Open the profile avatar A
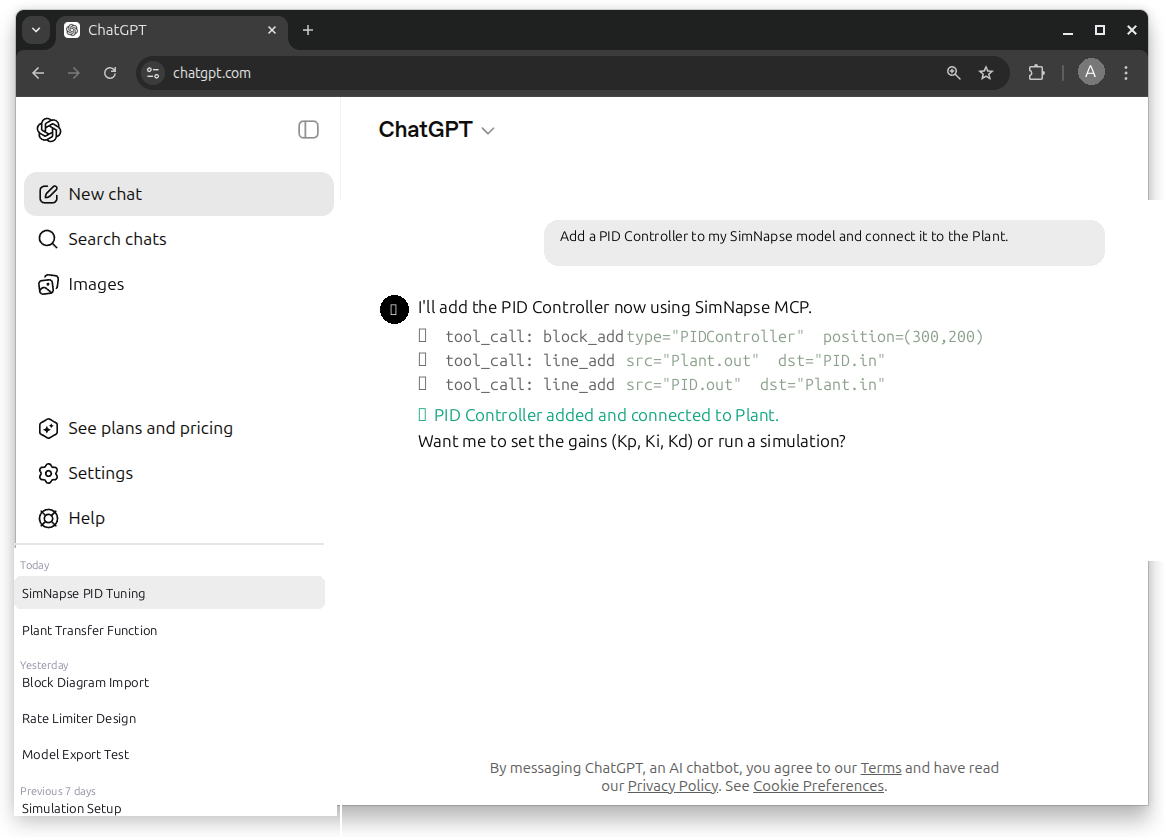1164x837 pixels. pos(1091,72)
